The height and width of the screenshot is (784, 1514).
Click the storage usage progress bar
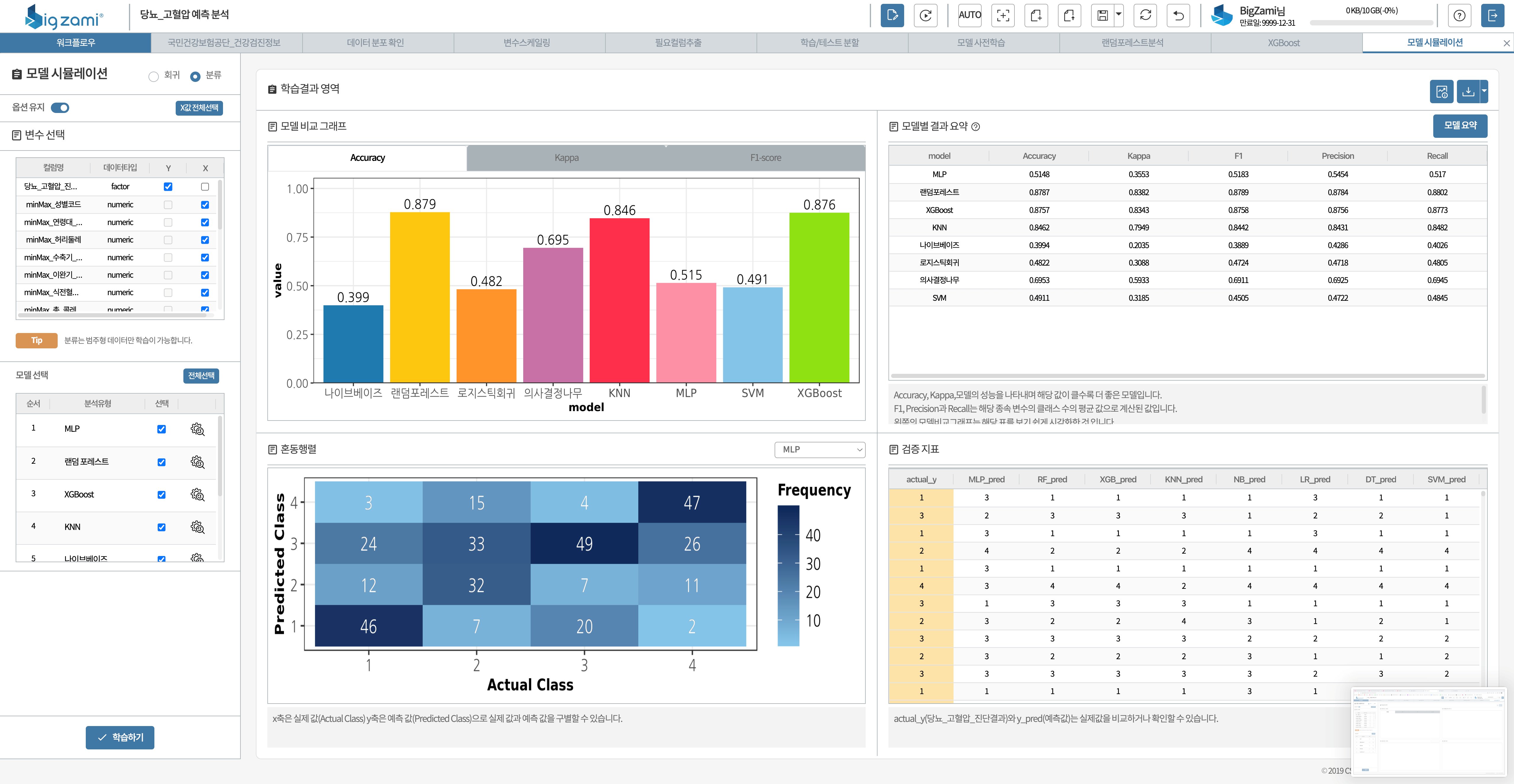click(x=1371, y=23)
